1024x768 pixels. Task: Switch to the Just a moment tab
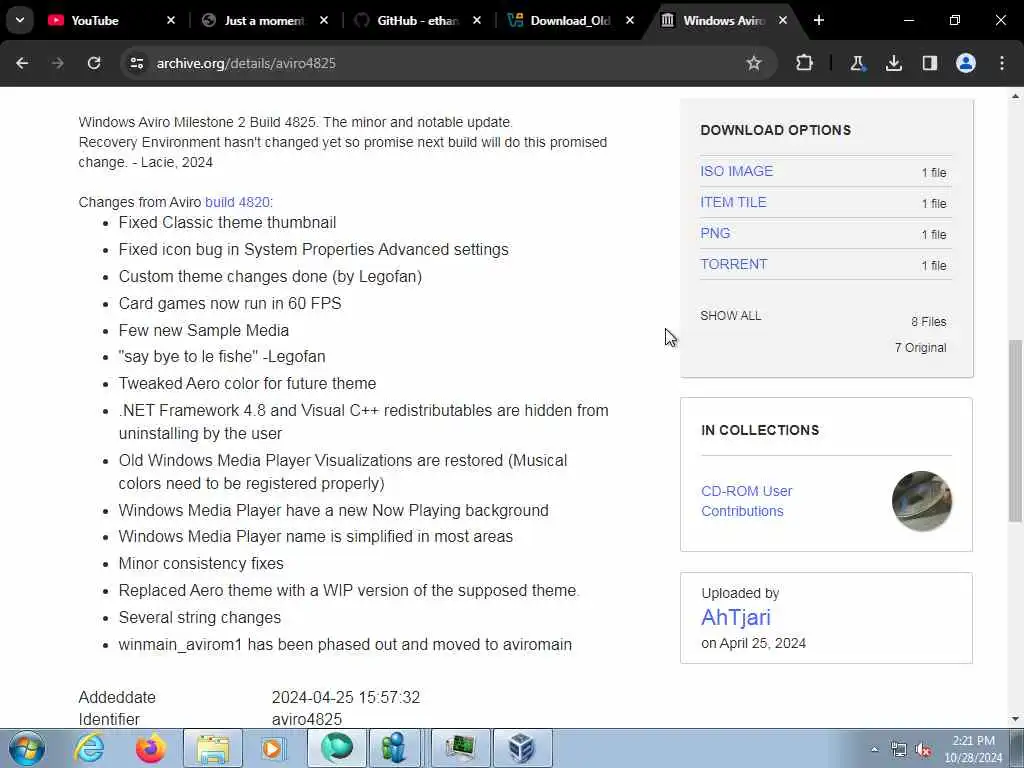(x=264, y=20)
